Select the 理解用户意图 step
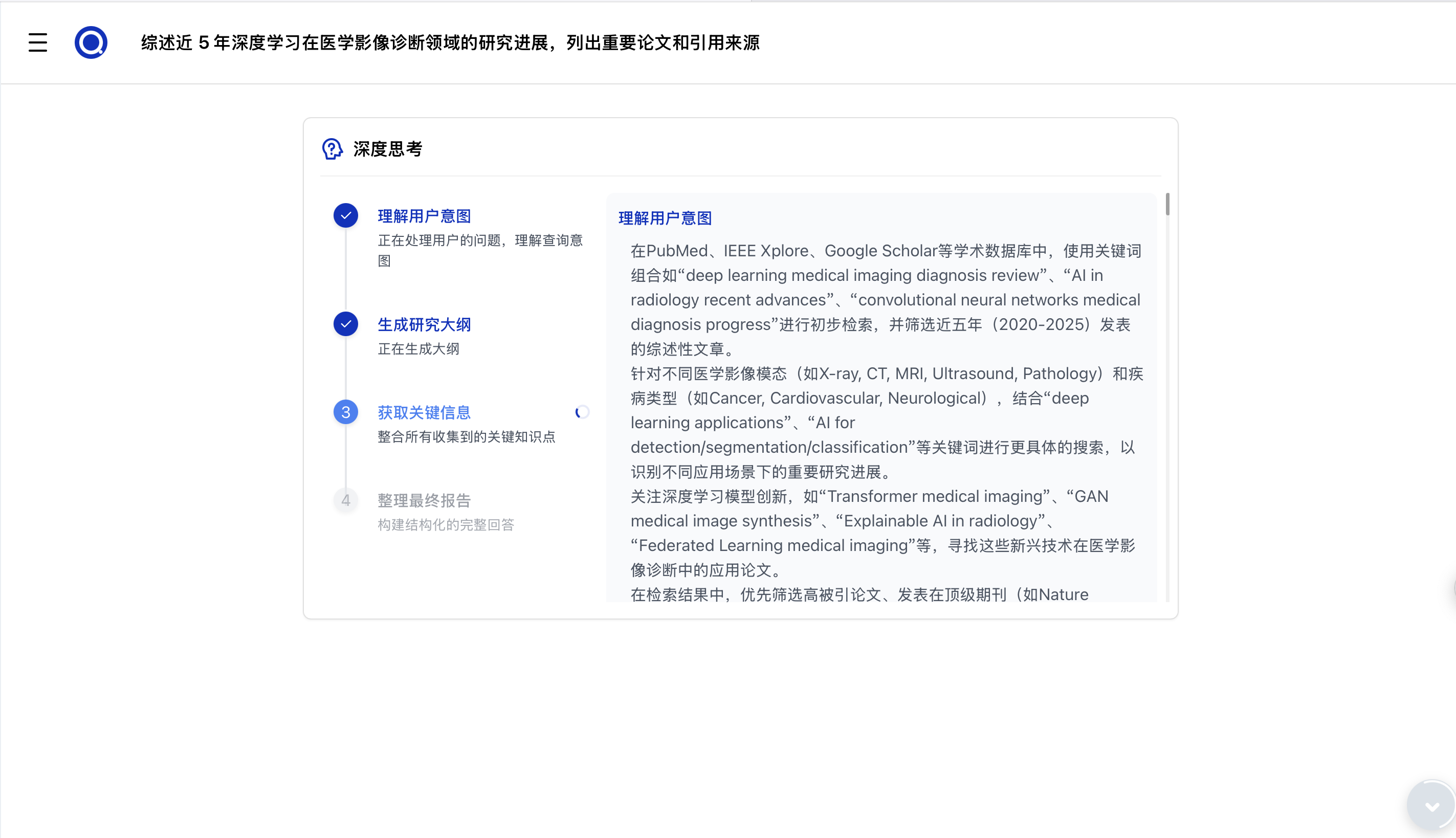 coord(424,216)
